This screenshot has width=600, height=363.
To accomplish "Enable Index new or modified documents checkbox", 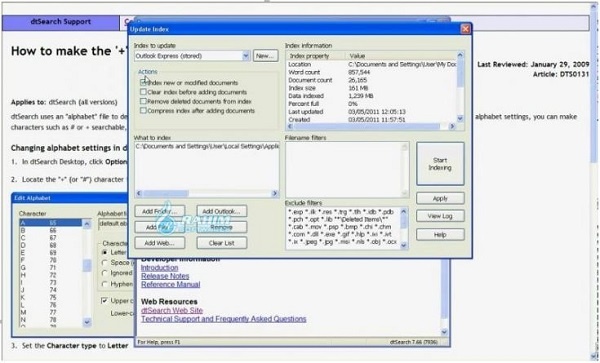I will tap(143, 82).
